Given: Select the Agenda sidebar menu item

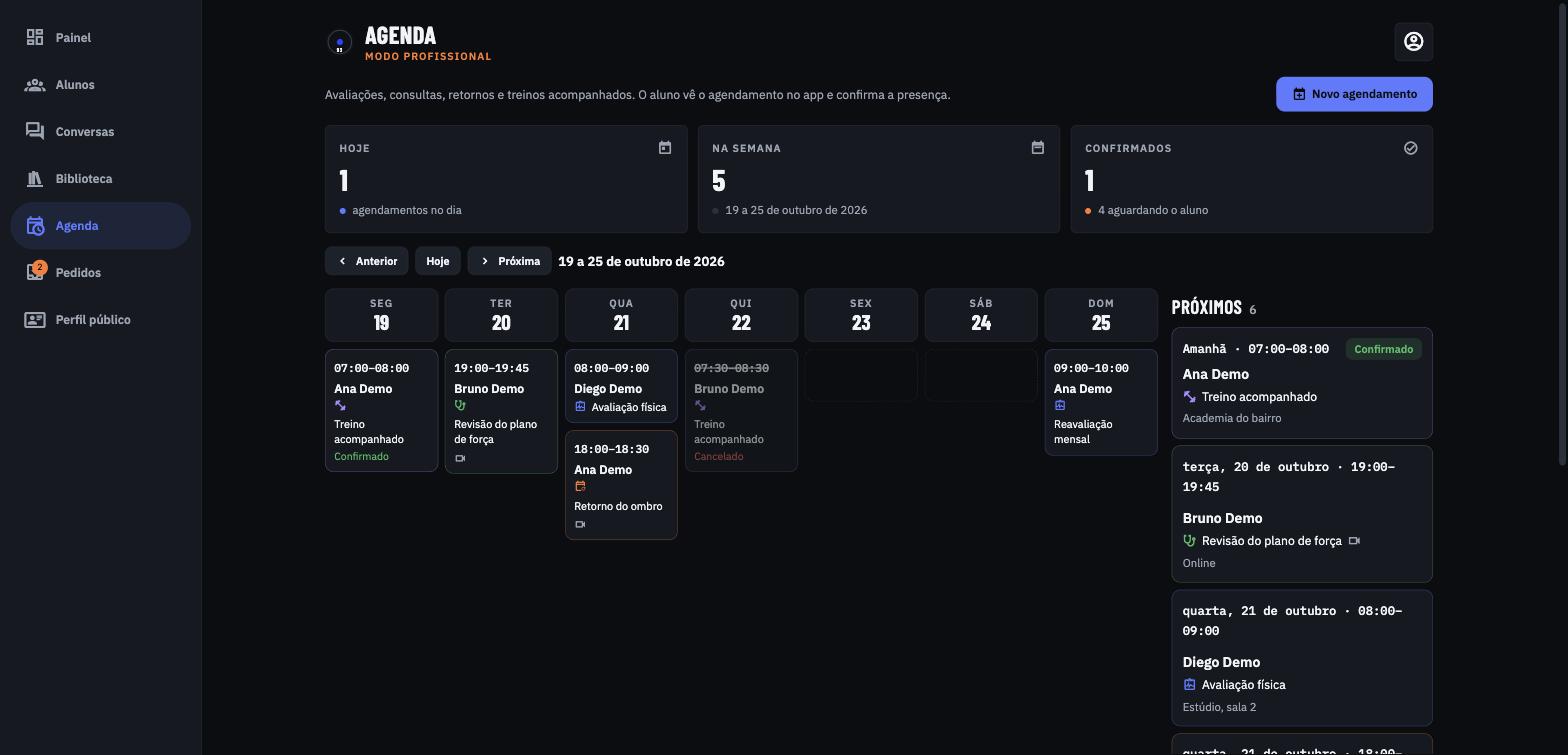Looking at the screenshot, I should coord(101,226).
